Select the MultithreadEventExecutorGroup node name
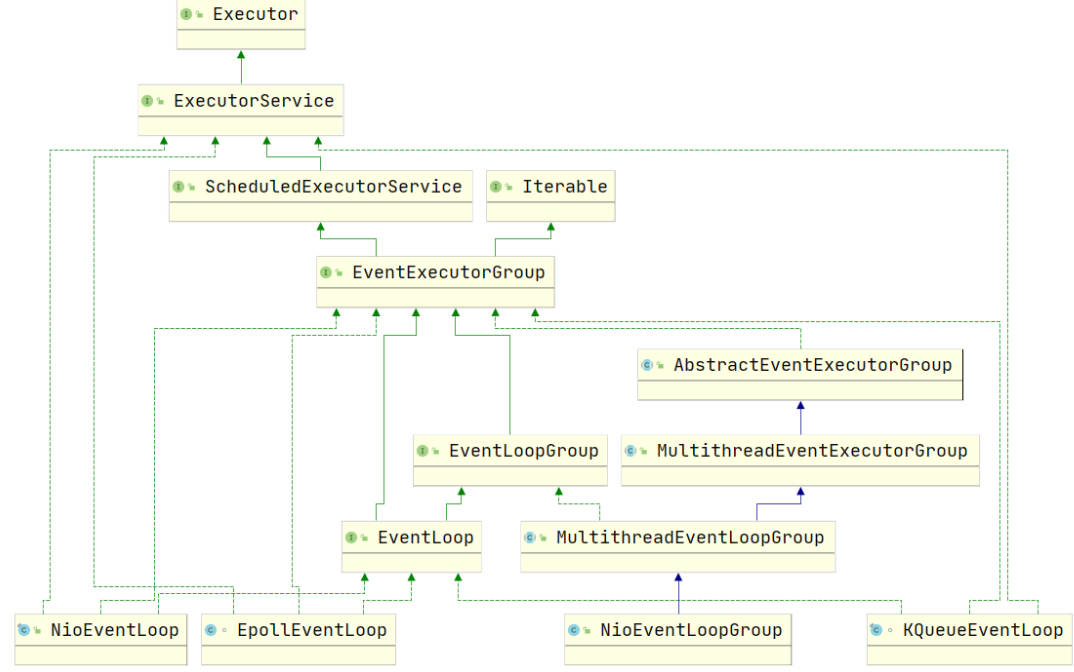The width and height of the screenshot is (1074, 672). [811, 451]
